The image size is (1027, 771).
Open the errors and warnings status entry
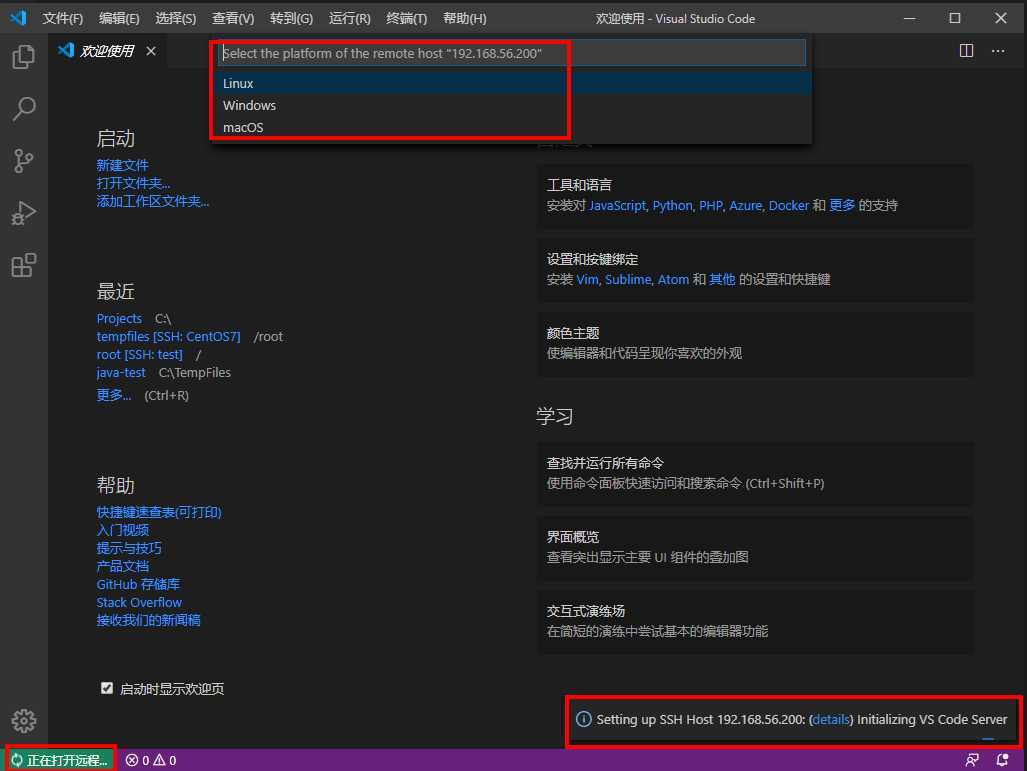point(151,760)
